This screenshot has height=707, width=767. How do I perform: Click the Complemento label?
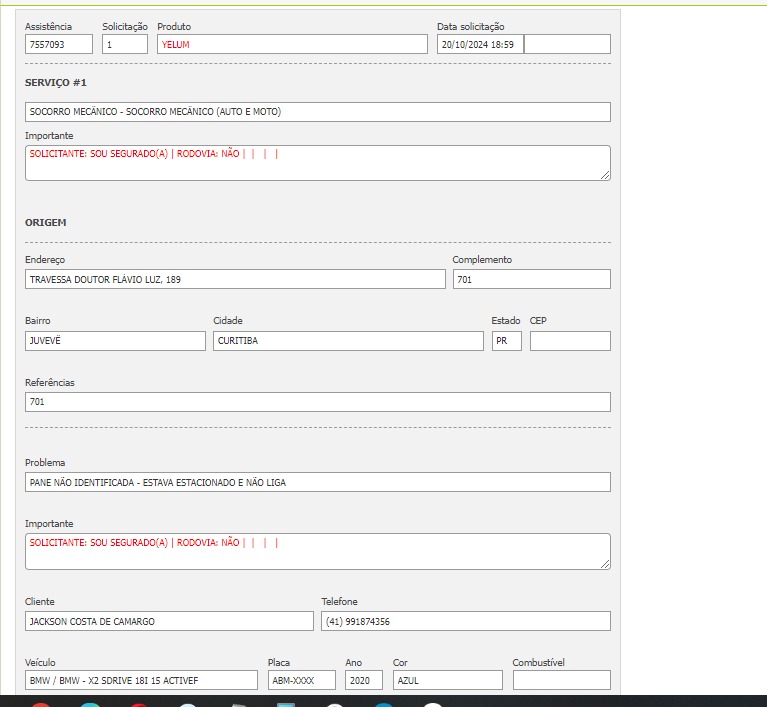coord(482,260)
